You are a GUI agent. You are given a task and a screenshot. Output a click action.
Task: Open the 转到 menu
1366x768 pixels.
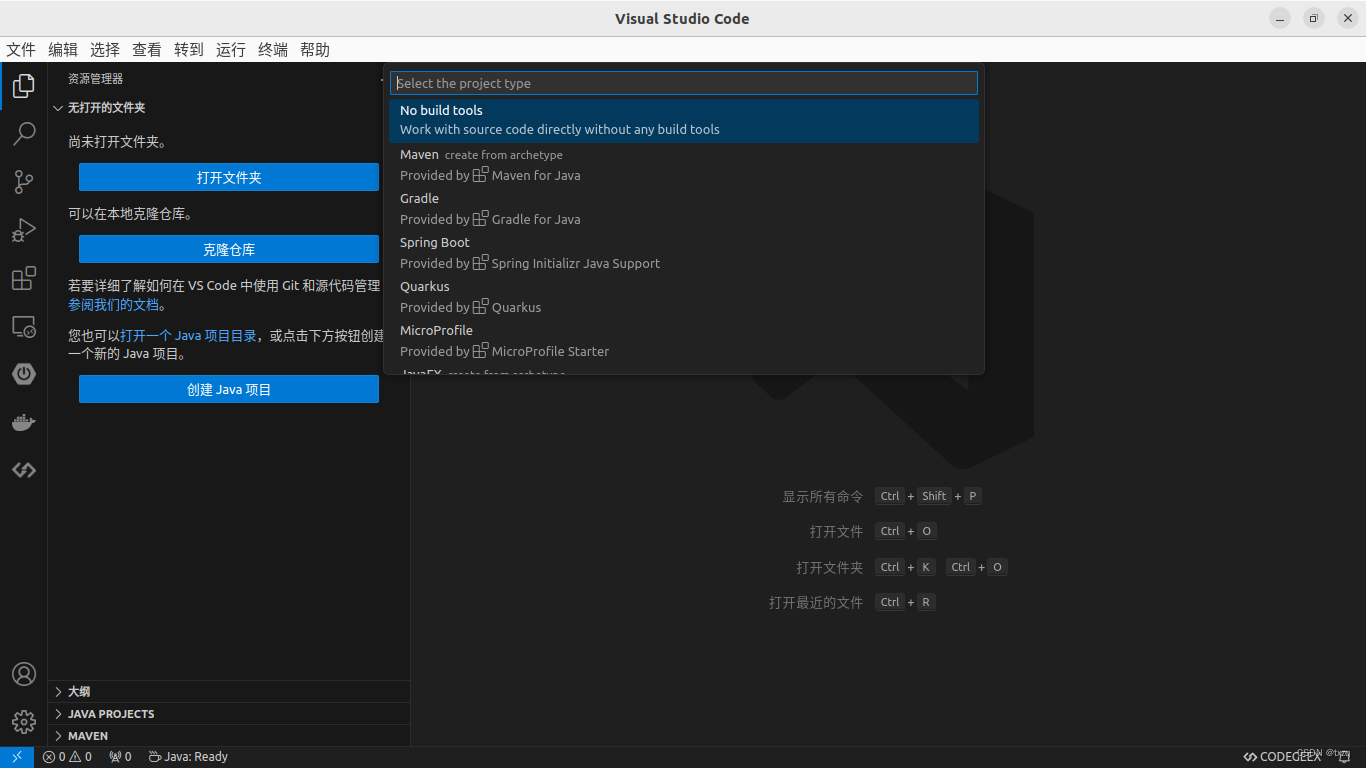click(x=189, y=50)
